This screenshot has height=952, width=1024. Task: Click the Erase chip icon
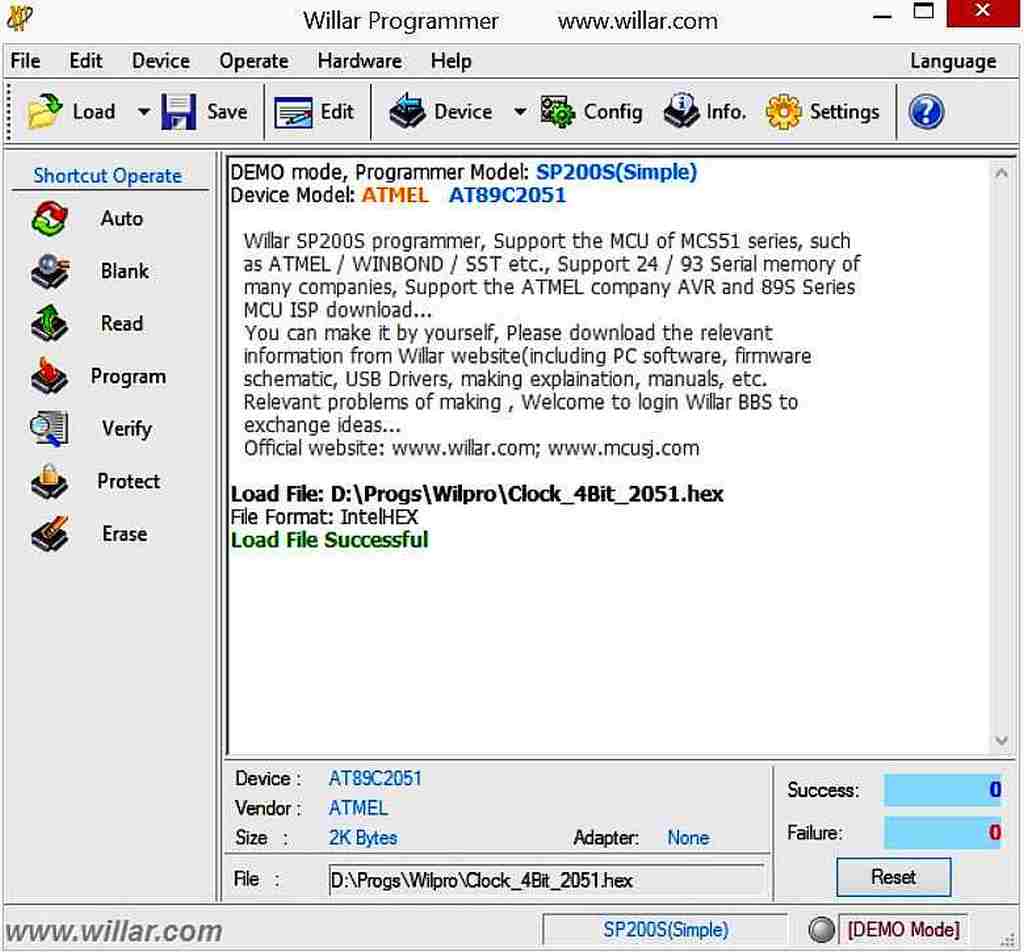click(x=49, y=534)
